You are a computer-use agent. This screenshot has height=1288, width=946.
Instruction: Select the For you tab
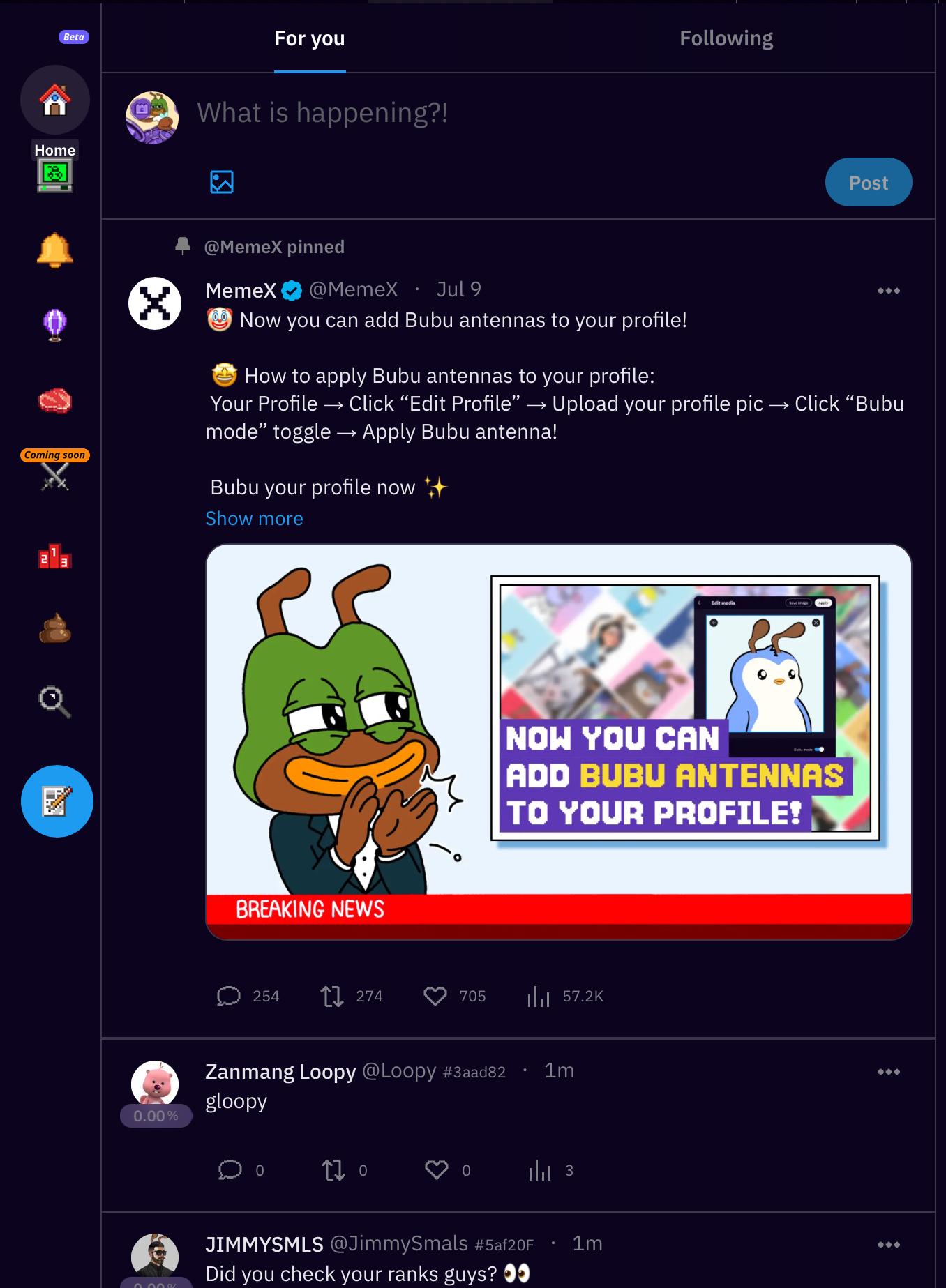(x=310, y=38)
